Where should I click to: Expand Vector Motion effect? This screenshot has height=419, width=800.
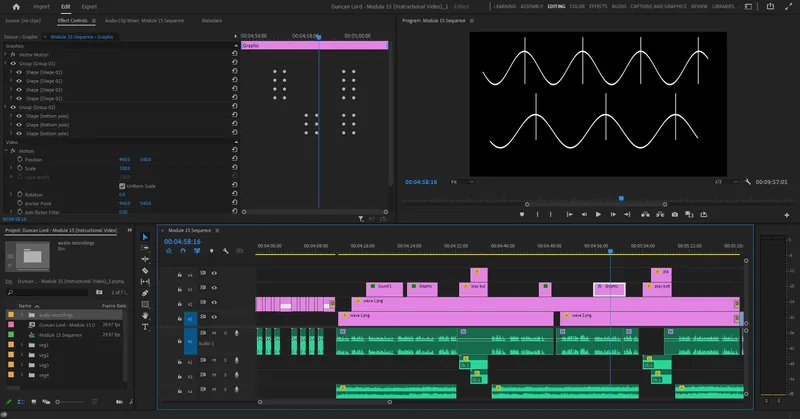6,55
